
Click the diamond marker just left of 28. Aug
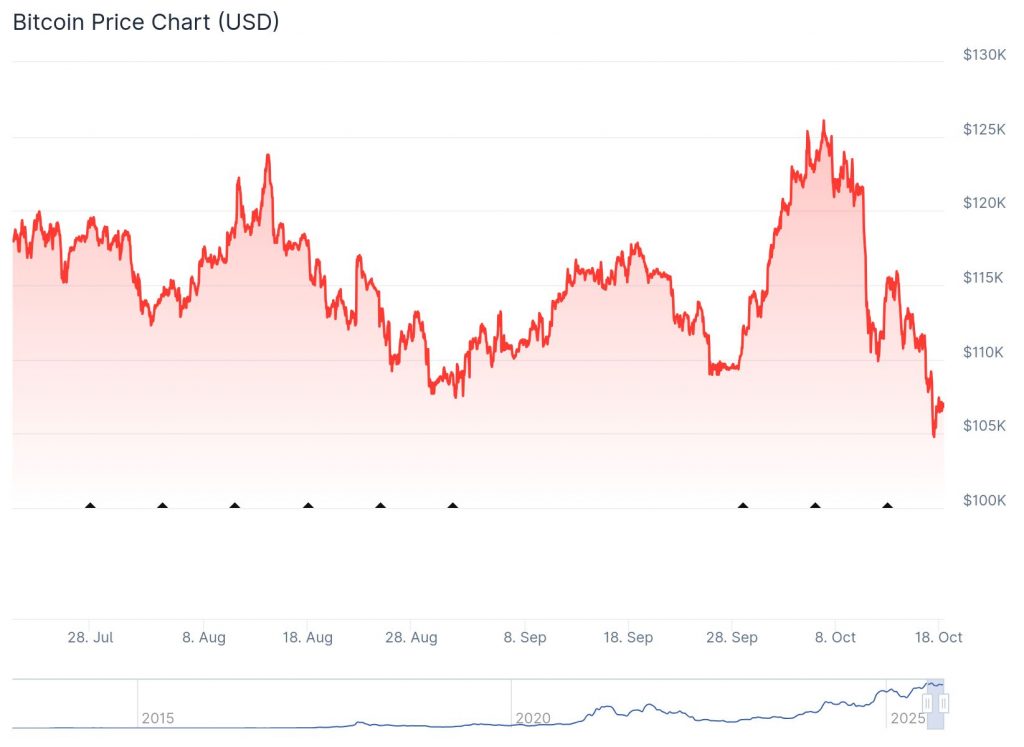380,506
